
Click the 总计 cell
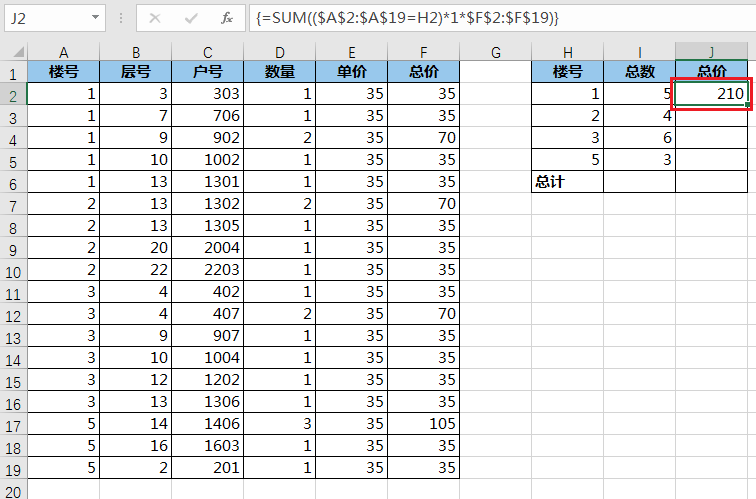(567, 182)
